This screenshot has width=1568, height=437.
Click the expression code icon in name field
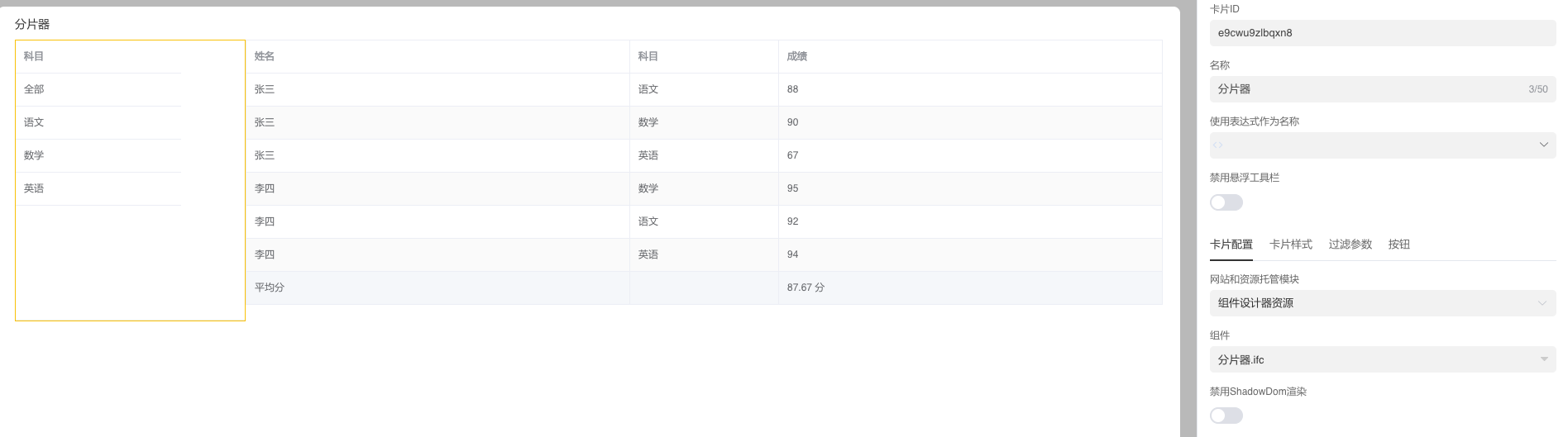1217,145
